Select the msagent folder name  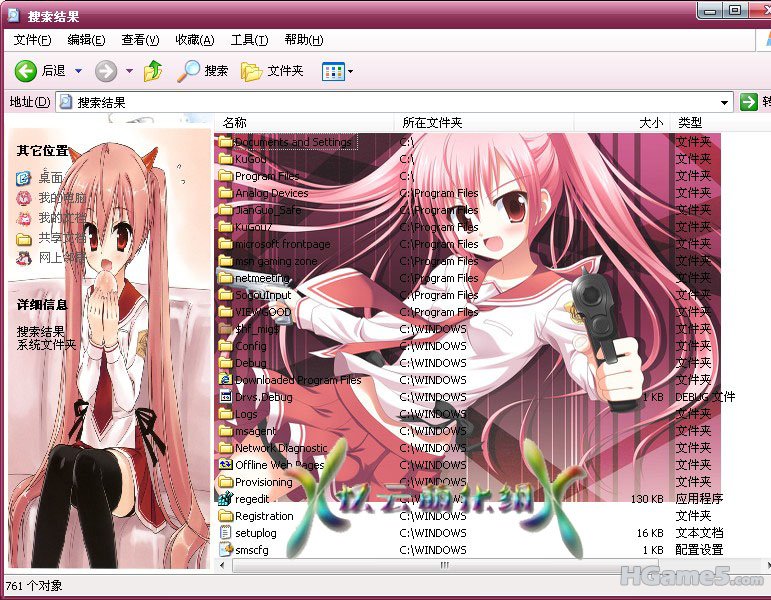(x=255, y=431)
